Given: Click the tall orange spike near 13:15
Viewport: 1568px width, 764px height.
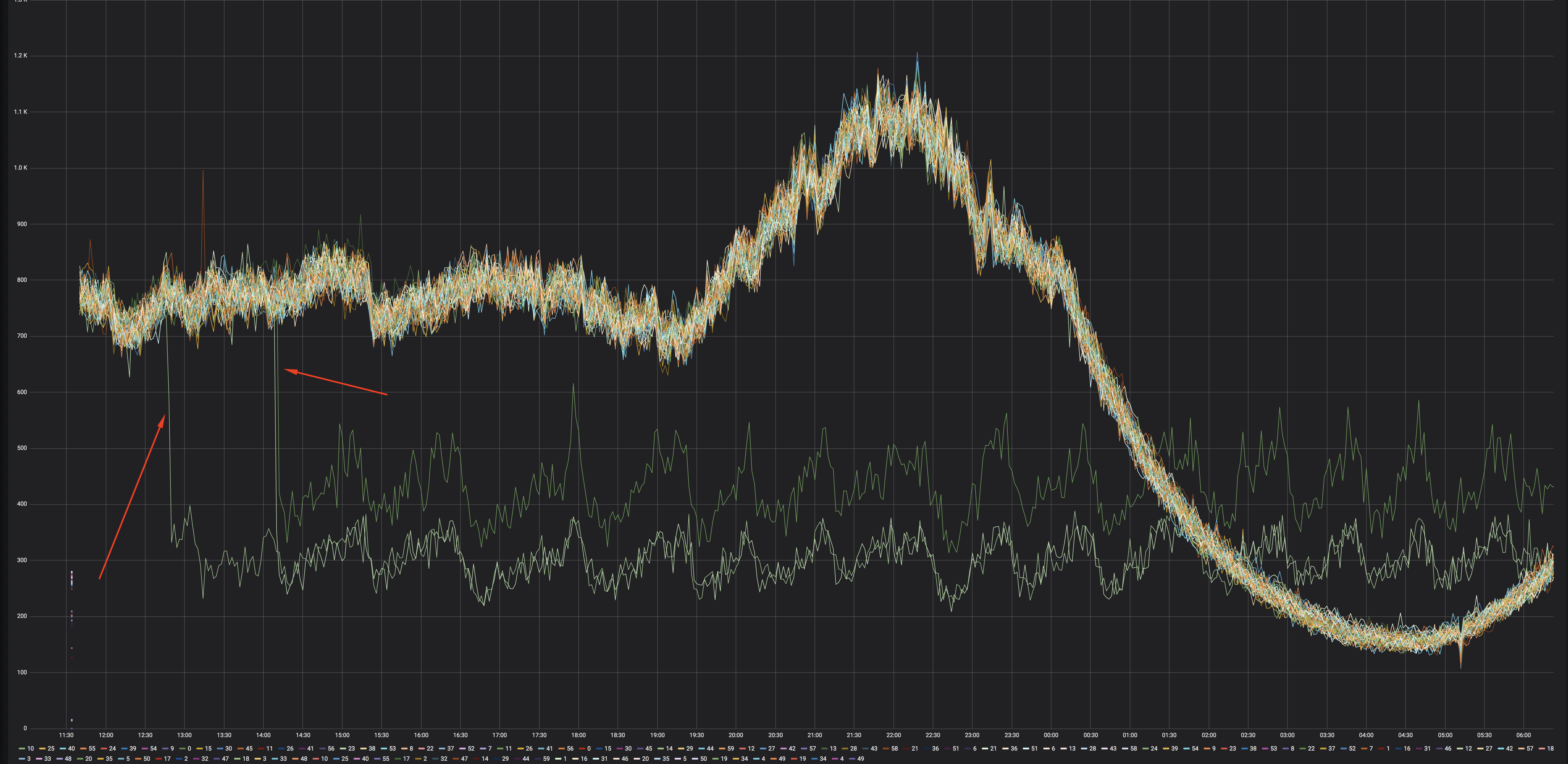Looking at the screenshot, I should click(x=203, y=173).
